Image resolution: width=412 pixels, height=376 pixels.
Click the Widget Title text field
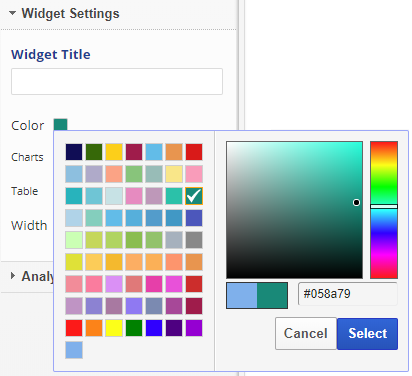117,82
